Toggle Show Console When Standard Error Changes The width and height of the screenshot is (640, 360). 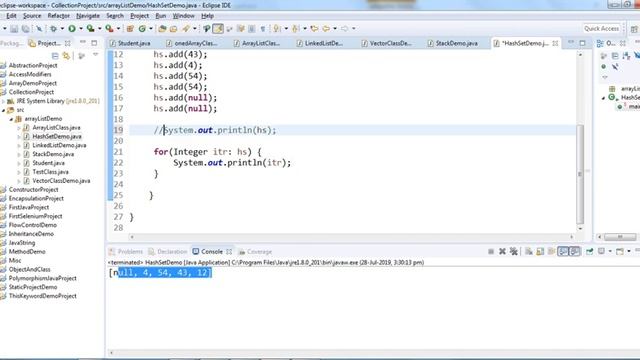pyautogui.click(x=574, y=251)
